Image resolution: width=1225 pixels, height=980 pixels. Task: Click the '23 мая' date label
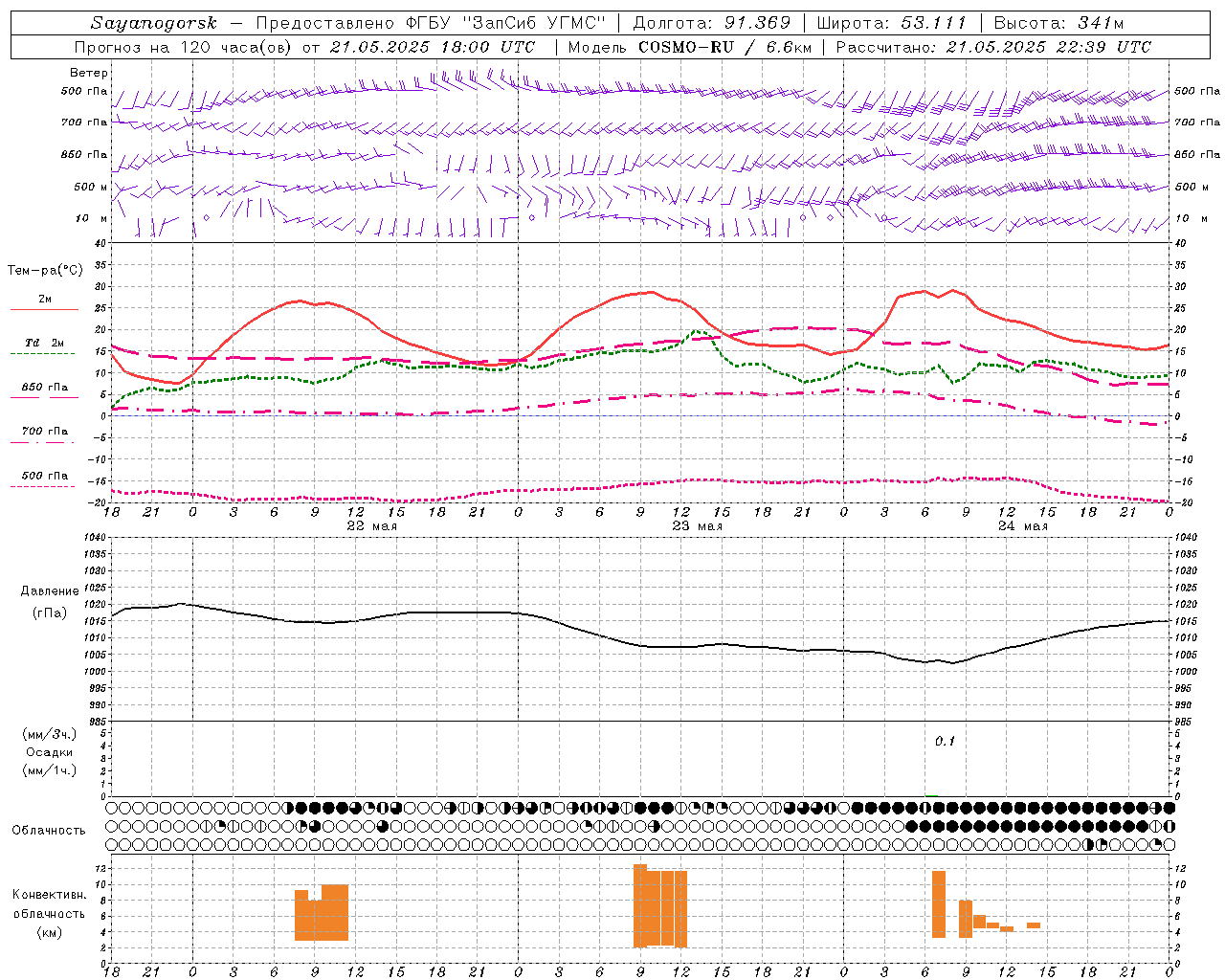tap(697, 526)
